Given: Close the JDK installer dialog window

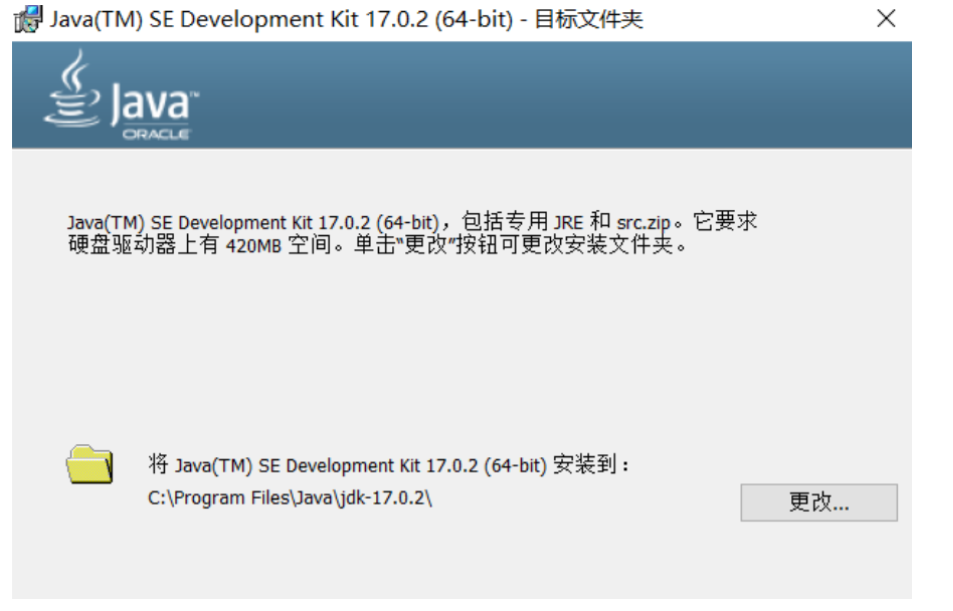Looking at the screenshot, I should 886,19.
